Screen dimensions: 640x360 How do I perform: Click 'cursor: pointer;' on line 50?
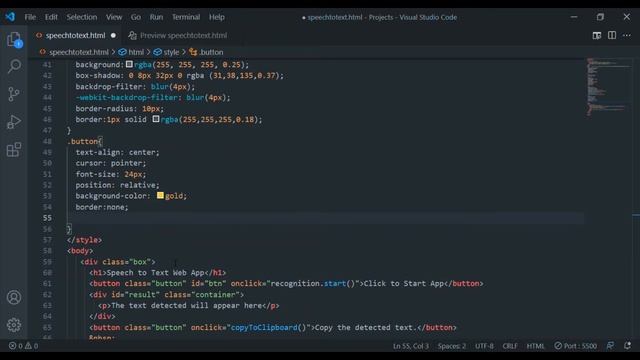coord(111,163)
